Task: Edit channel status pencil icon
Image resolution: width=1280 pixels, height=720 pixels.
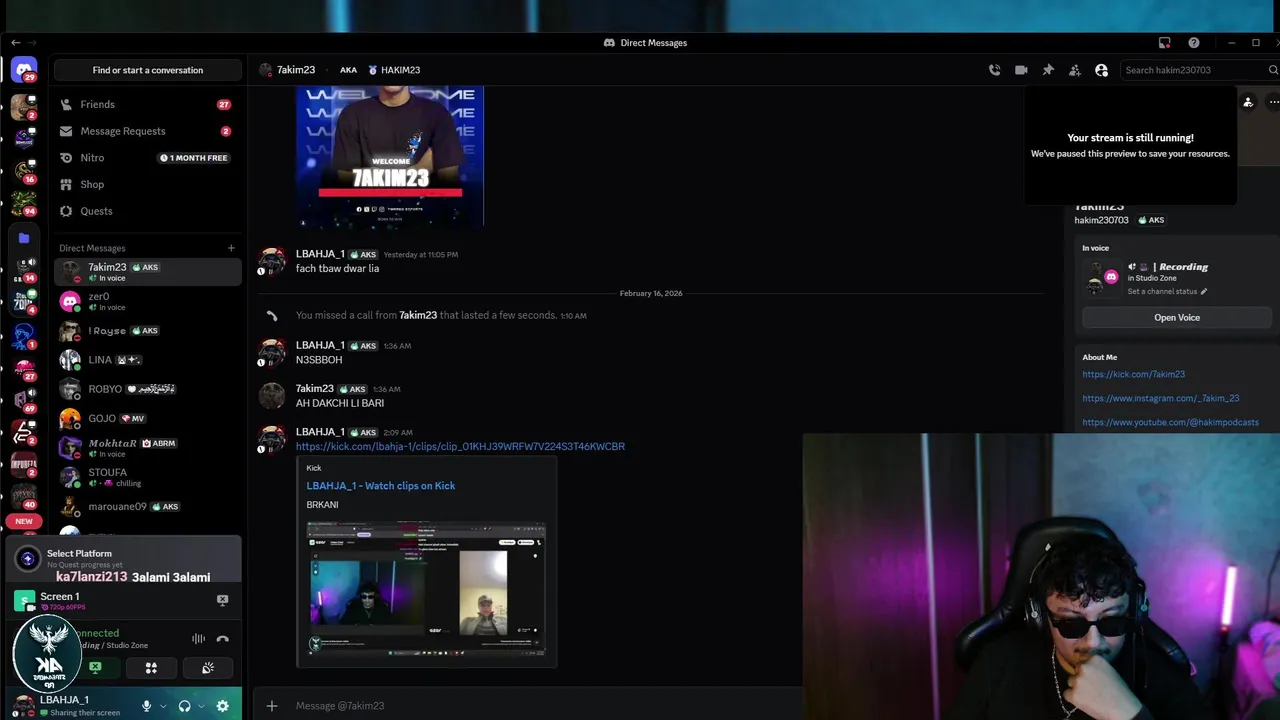Action: tap(1204, 292)
